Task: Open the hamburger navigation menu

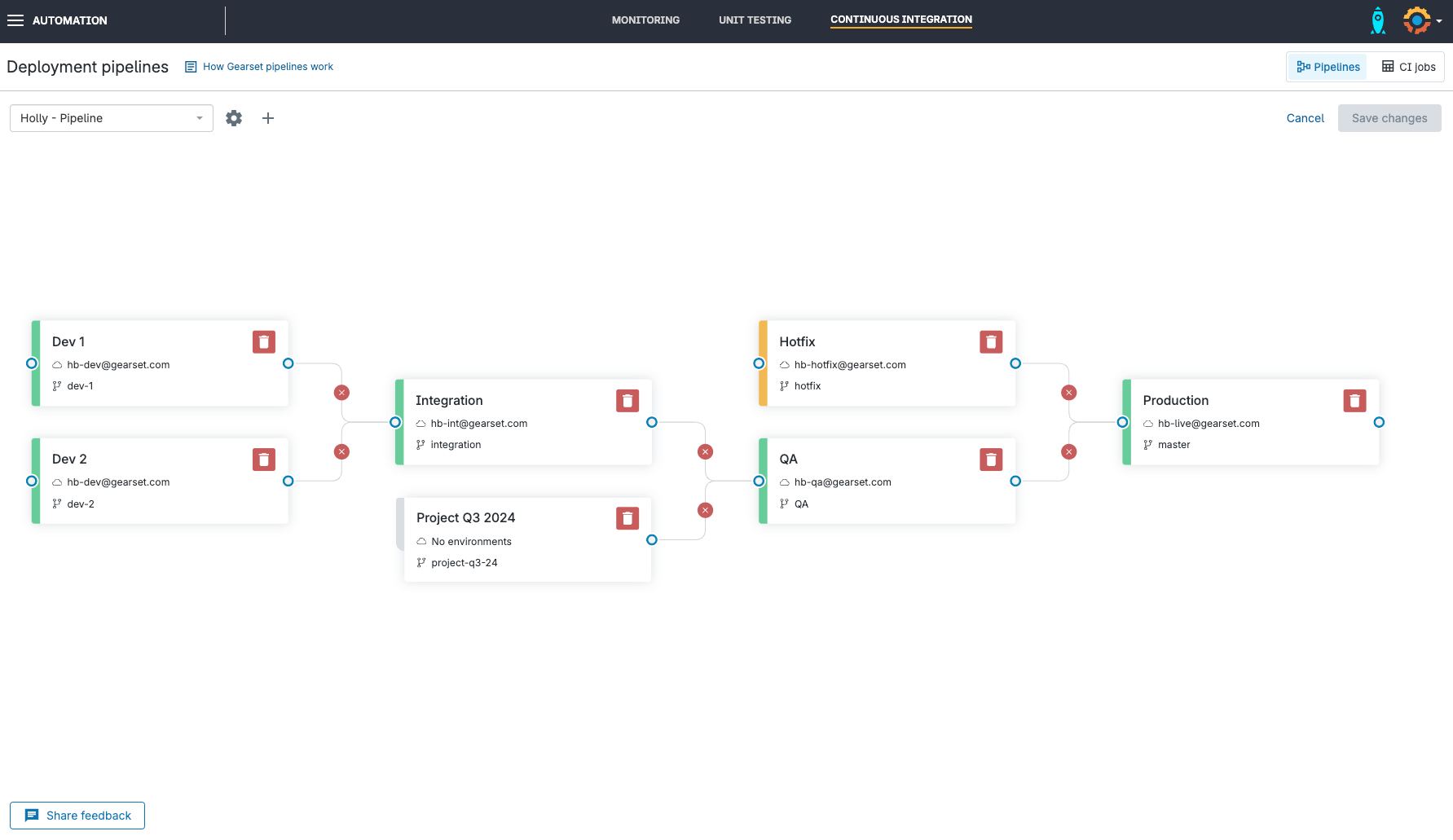Action: point(15,20)
